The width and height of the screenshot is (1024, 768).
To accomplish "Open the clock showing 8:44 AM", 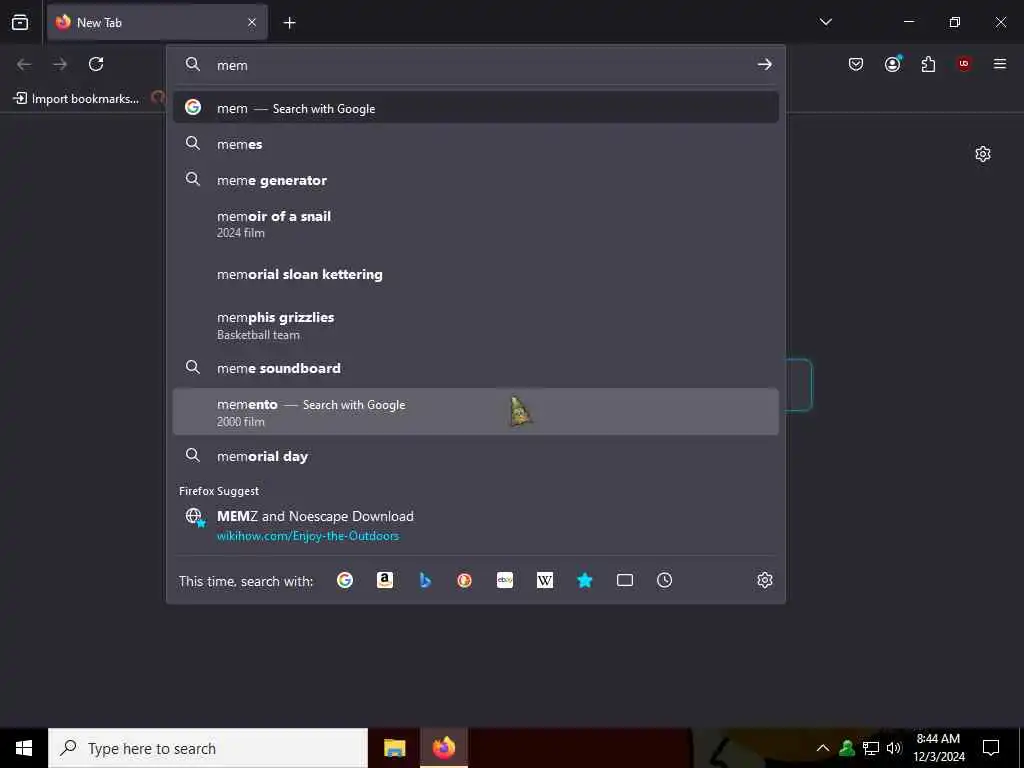I will (x=938, y=748).
